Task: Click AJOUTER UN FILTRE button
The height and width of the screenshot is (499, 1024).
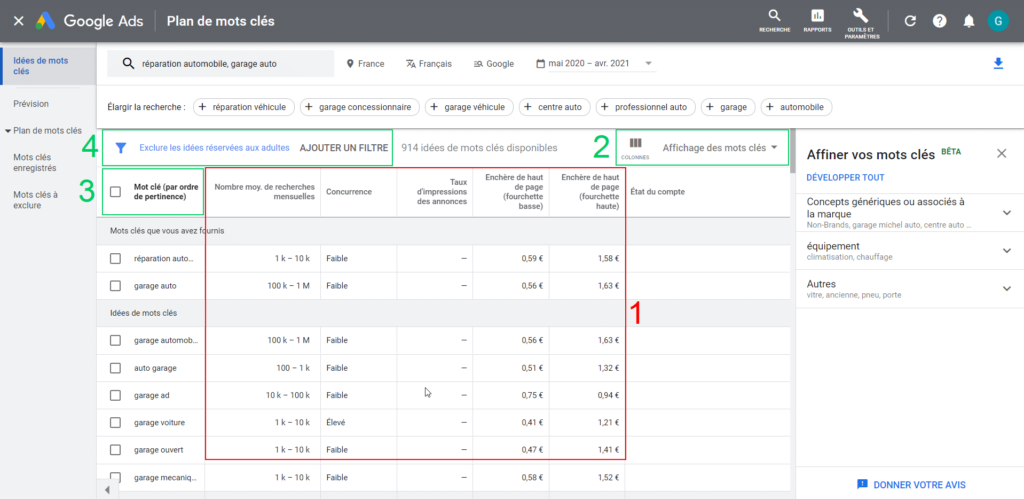Action: pos(344,148)
